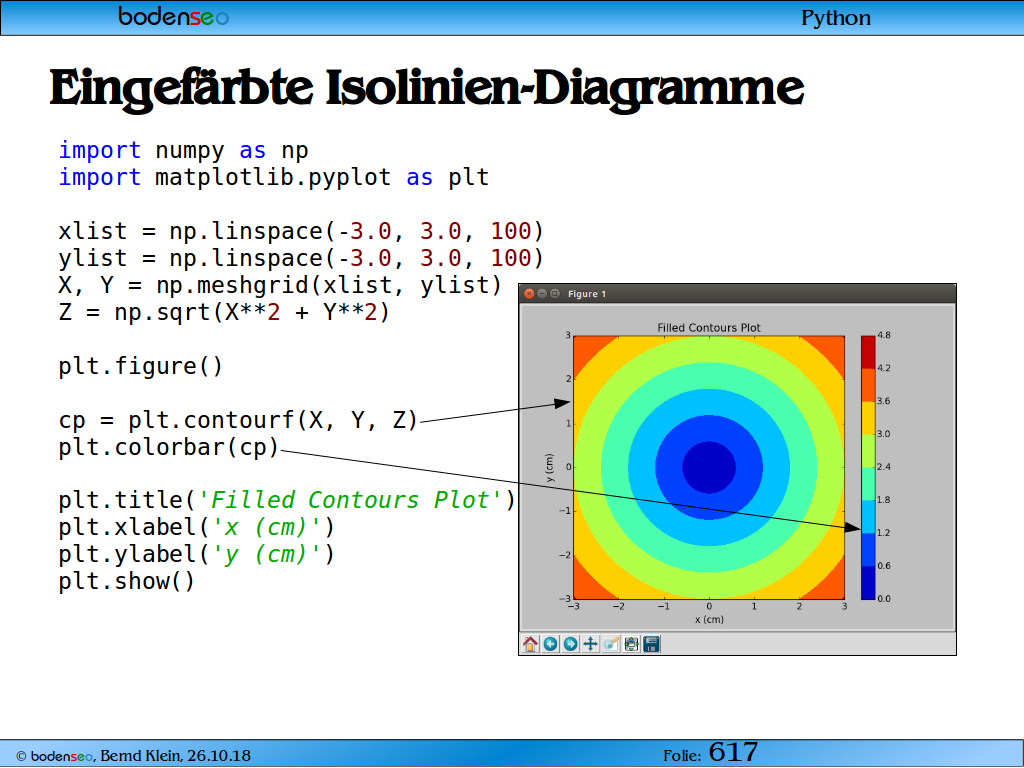This screenshot has height=768, width=1024.
Task: Click the code line 'import matplotlib.pyplot as plt'
Action: point(274,178)
